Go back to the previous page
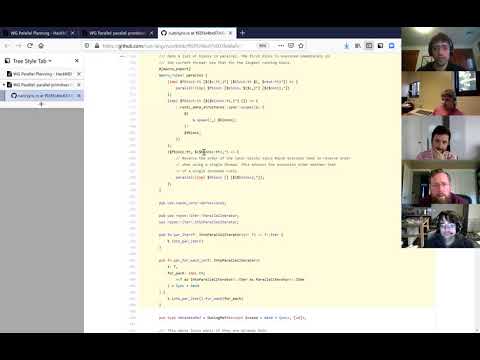The width and height of the screenshot is (480, 360). pos(7,46)
